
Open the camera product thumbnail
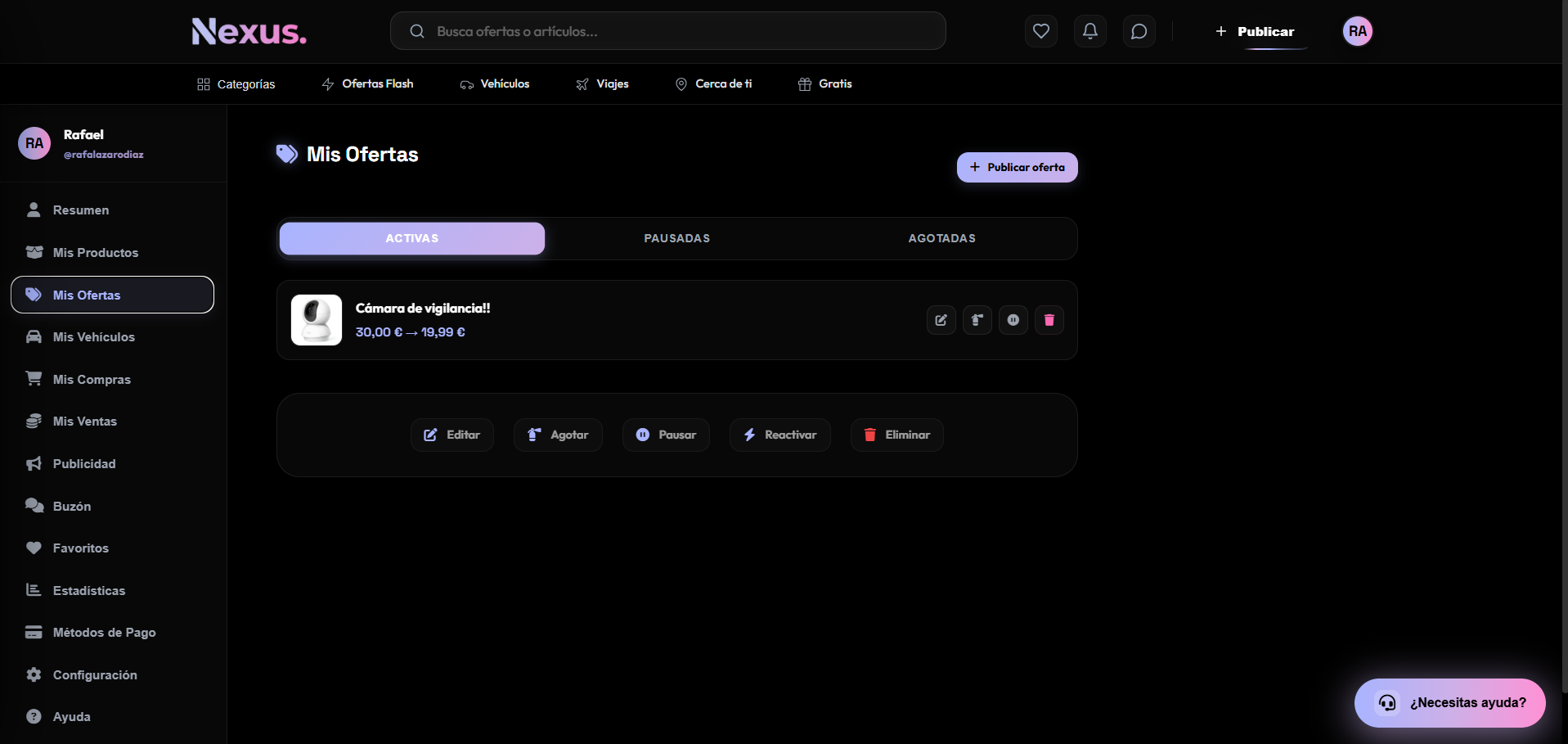(x=317, y=320)
